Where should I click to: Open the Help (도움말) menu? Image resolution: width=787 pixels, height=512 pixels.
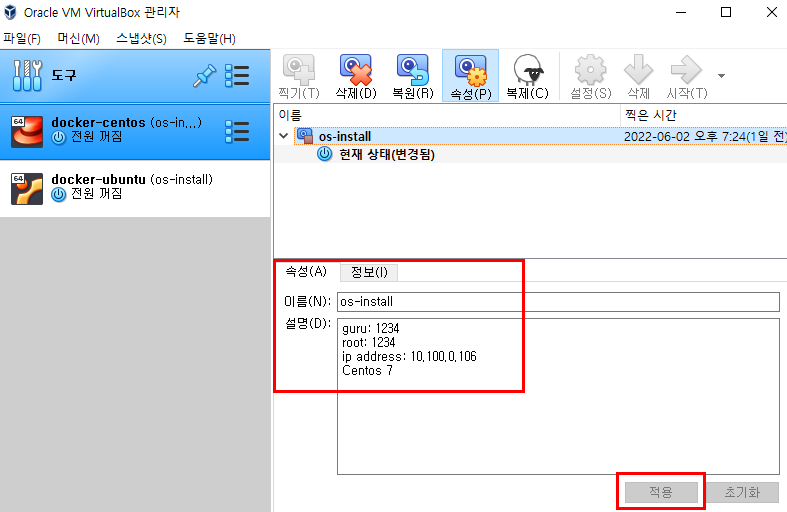[x=209, y=39]
